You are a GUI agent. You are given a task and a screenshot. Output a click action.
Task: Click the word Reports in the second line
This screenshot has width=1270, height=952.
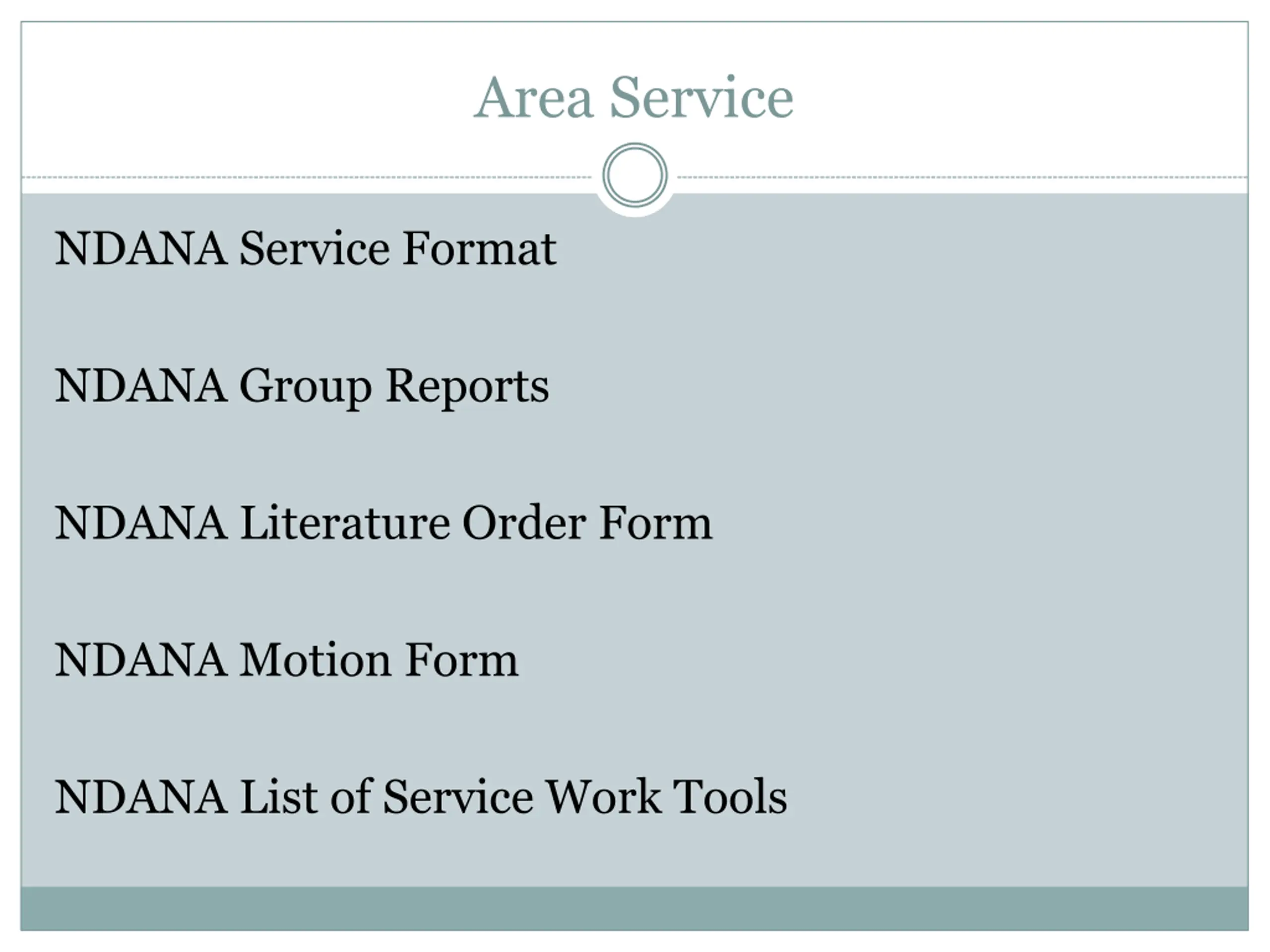(x=467, y=386)
